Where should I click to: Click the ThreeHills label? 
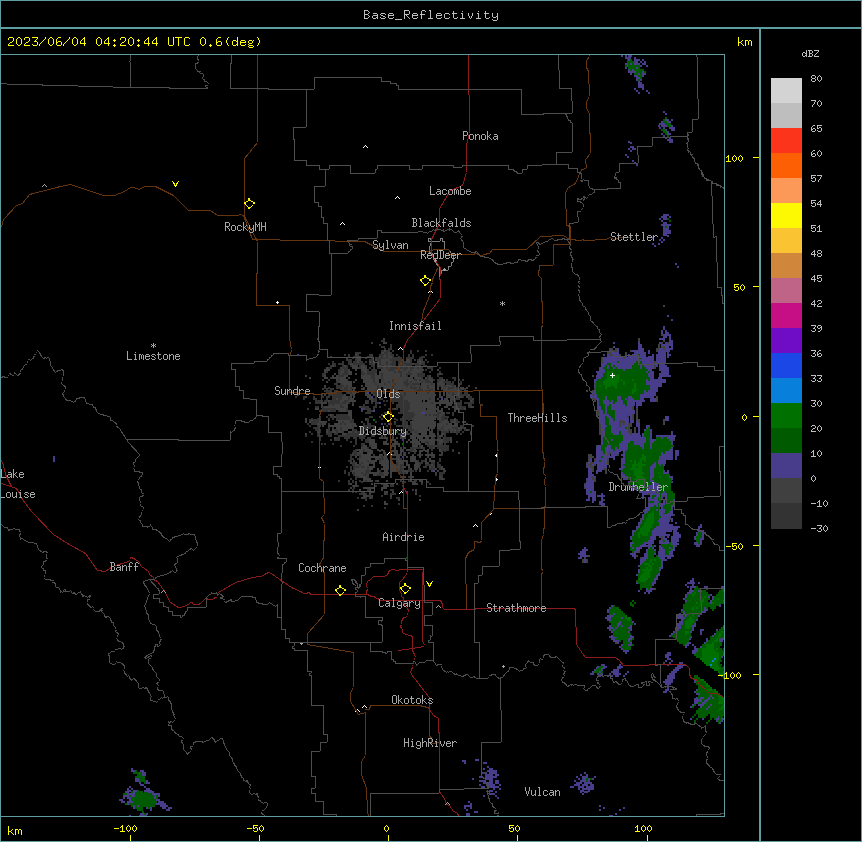537,418
